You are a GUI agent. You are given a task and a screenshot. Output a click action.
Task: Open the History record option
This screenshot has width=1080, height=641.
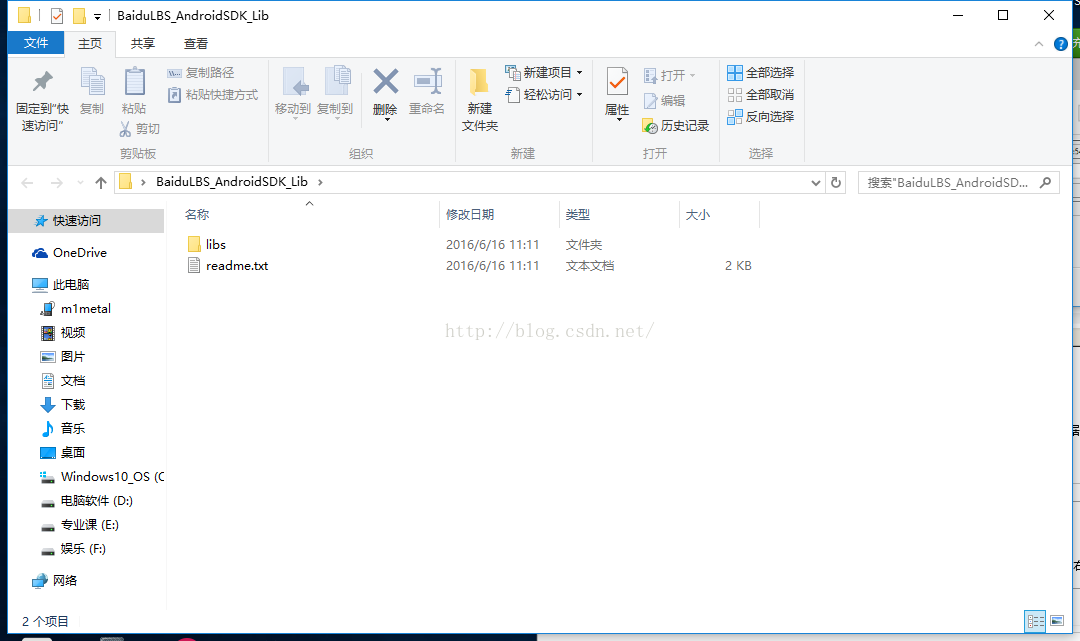point(675,125)
